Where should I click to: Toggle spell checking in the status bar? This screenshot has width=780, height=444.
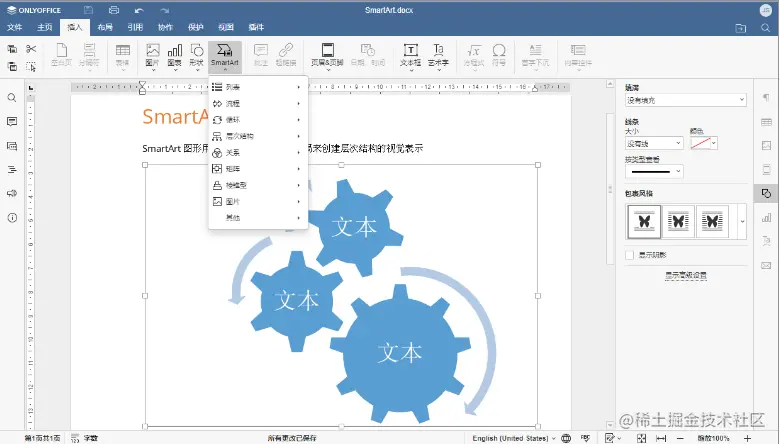[x=585, y=438]
